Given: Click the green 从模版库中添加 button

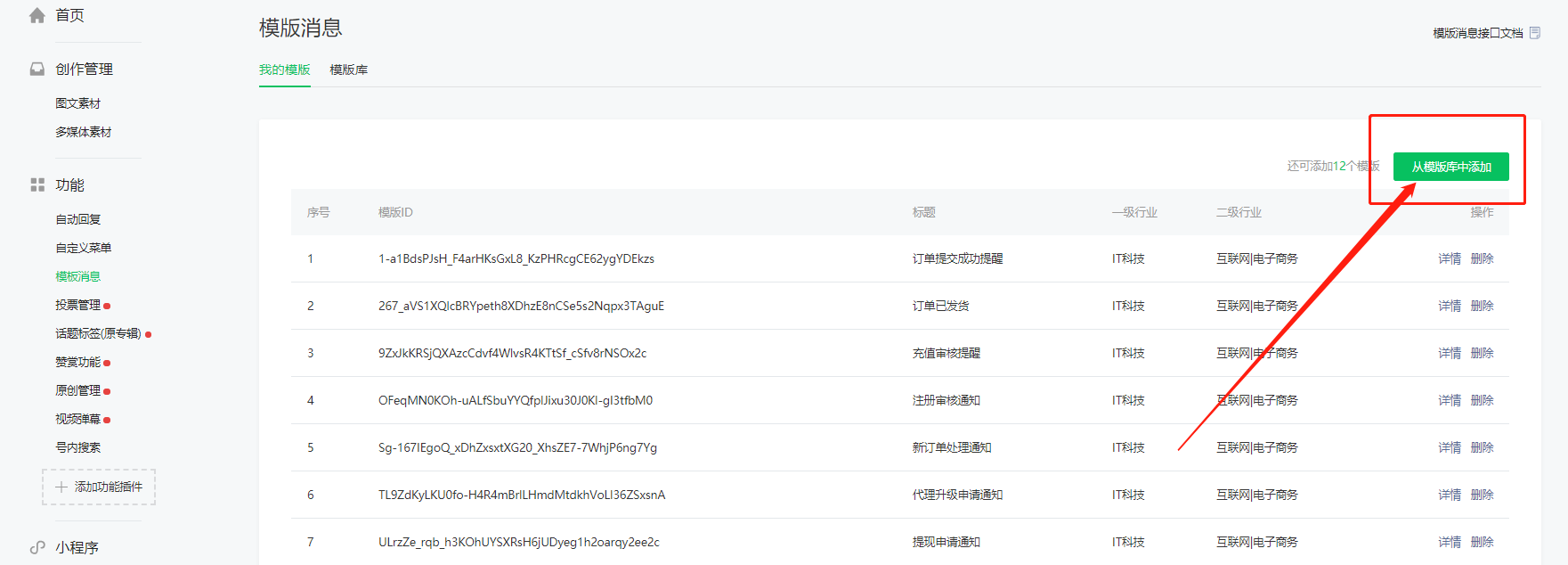Looking at the screenshot, I should coord(1451,167).
